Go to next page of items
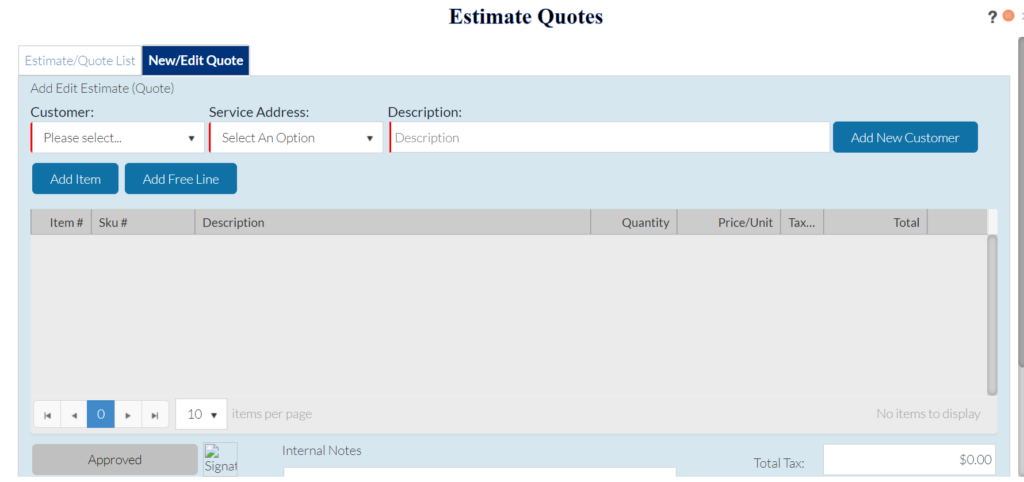Image resolution: width=1024 pixels, height=482 pixels. 128,414
